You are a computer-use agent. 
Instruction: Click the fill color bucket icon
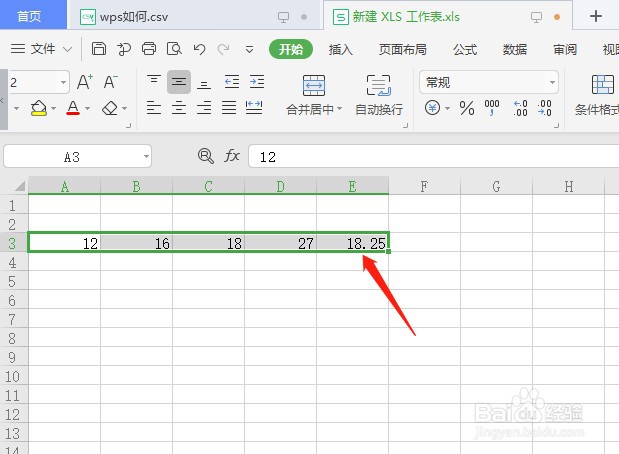tap(39, 108)
